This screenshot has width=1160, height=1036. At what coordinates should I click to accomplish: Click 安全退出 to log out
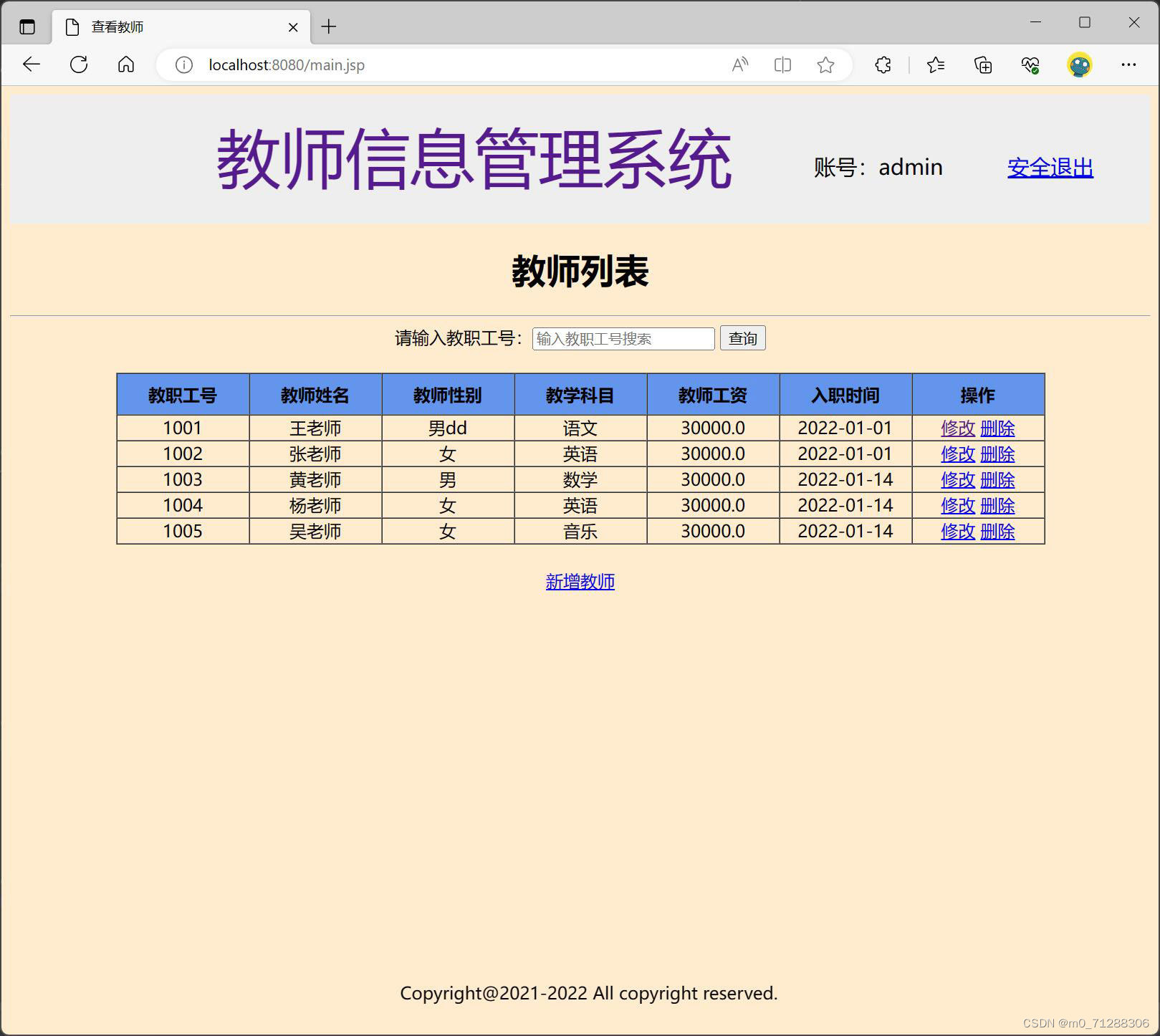pyautogui.click(x=1049, y=168)
